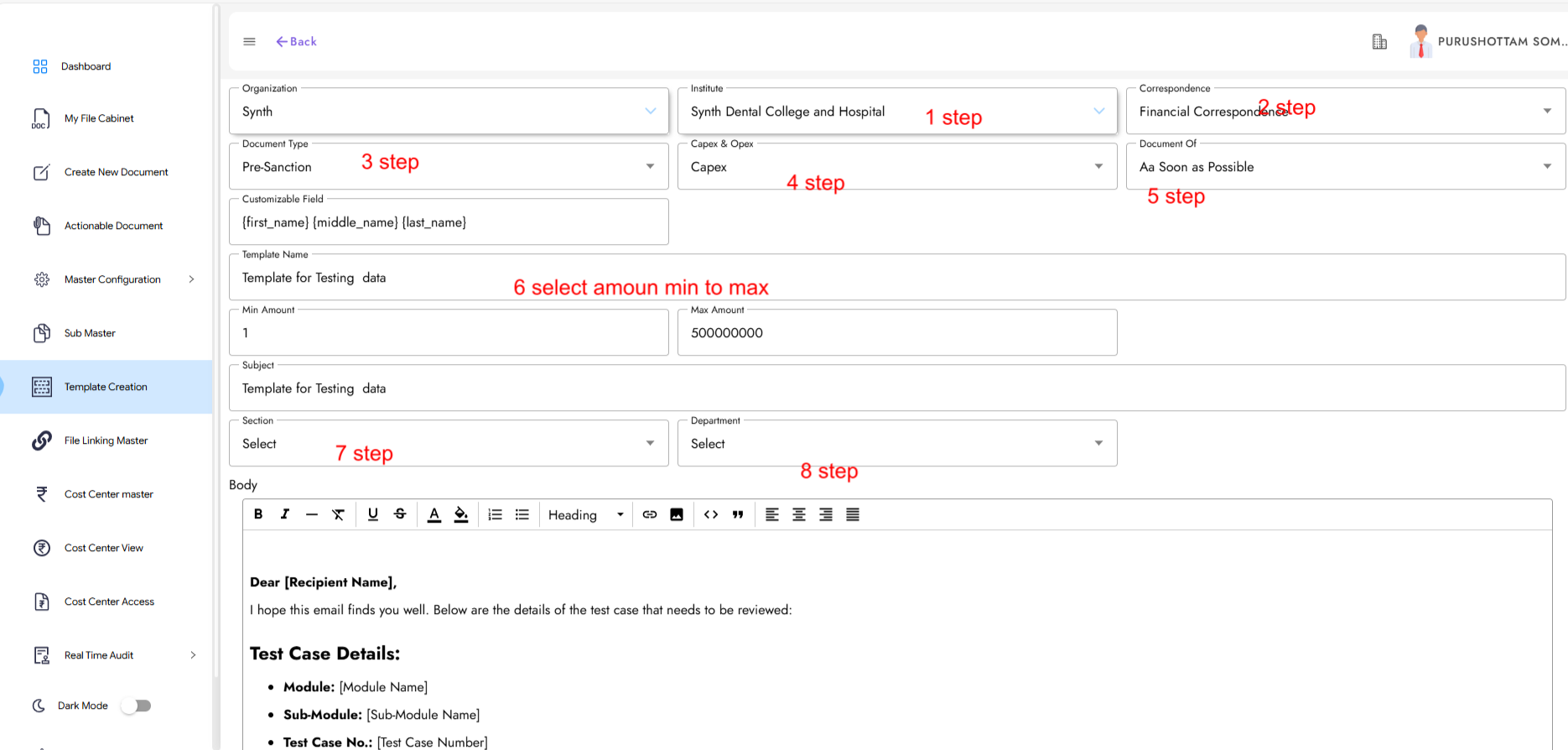Select Template Creation in sidebar
The width and height of the screenshot is (1568, 750).
[x=106, y=387]
